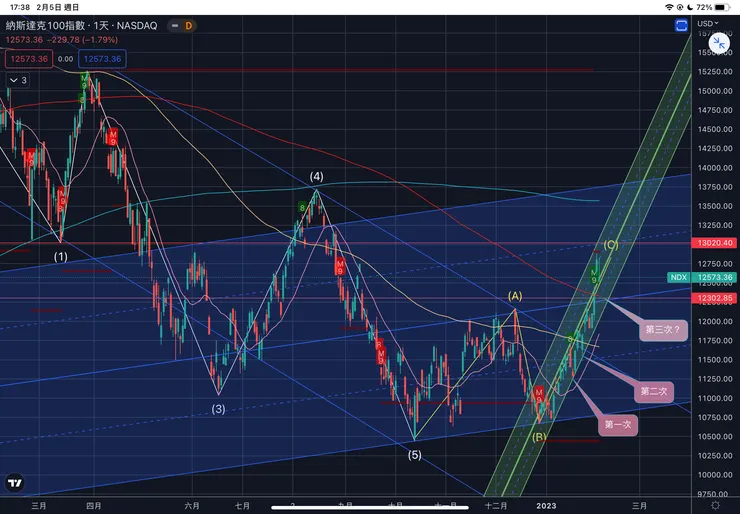The height and width of the screenshot is (514, 740).
Task: Tap the orange D data-delay icon
Action: [188, 25]
